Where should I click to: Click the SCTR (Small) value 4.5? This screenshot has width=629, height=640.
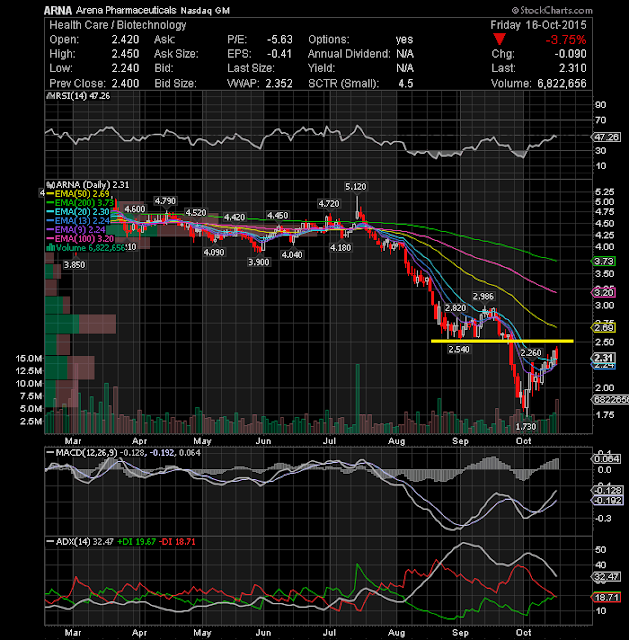(406, 83)
